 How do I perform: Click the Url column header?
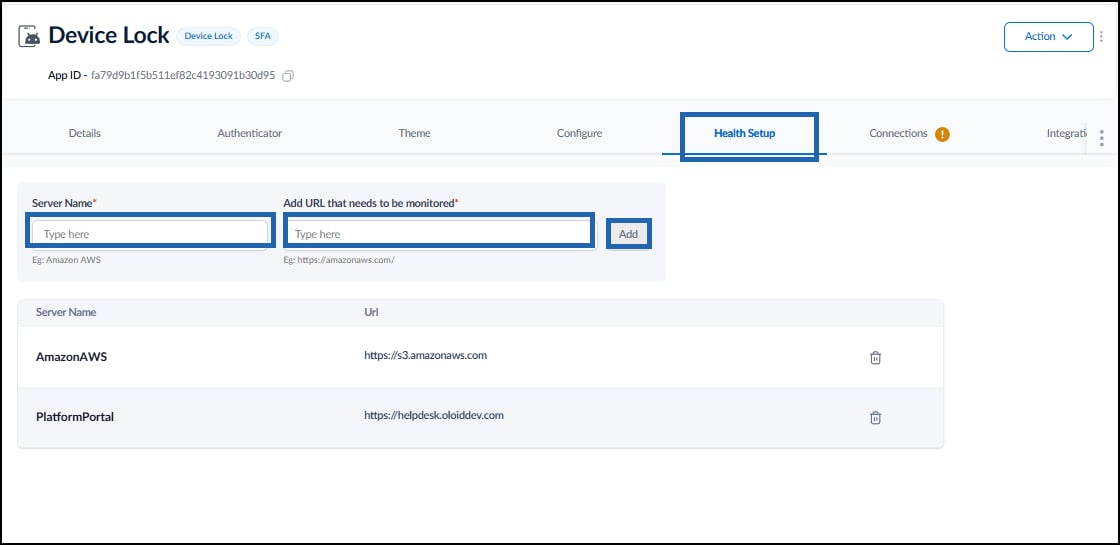coord(371,312)
